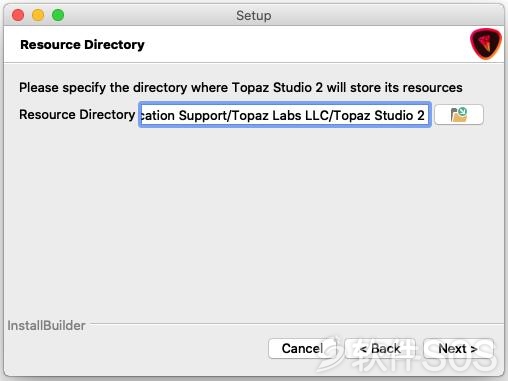Screen dimensions: 508x381
Task: Click the Topaz Studio shield logo
Action: 486,44
